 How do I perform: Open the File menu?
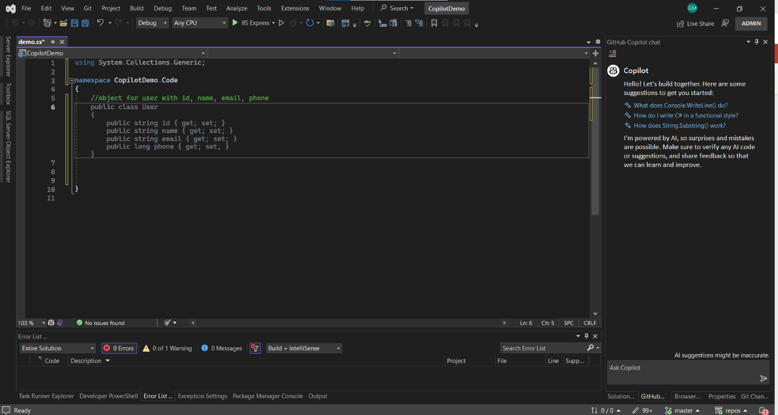click(x=26, y=8)
